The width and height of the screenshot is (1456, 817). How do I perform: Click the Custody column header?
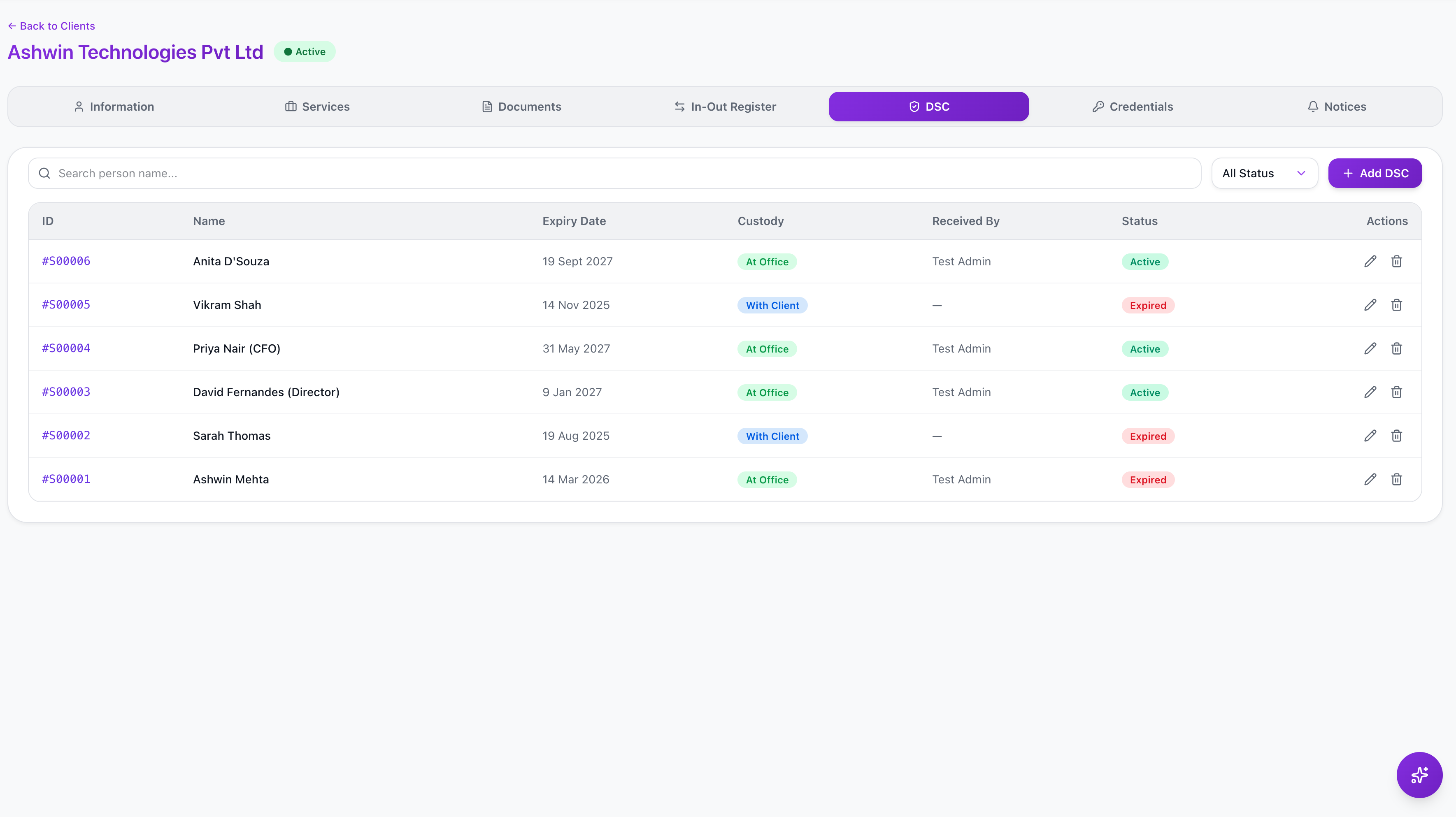pos(760,221)
